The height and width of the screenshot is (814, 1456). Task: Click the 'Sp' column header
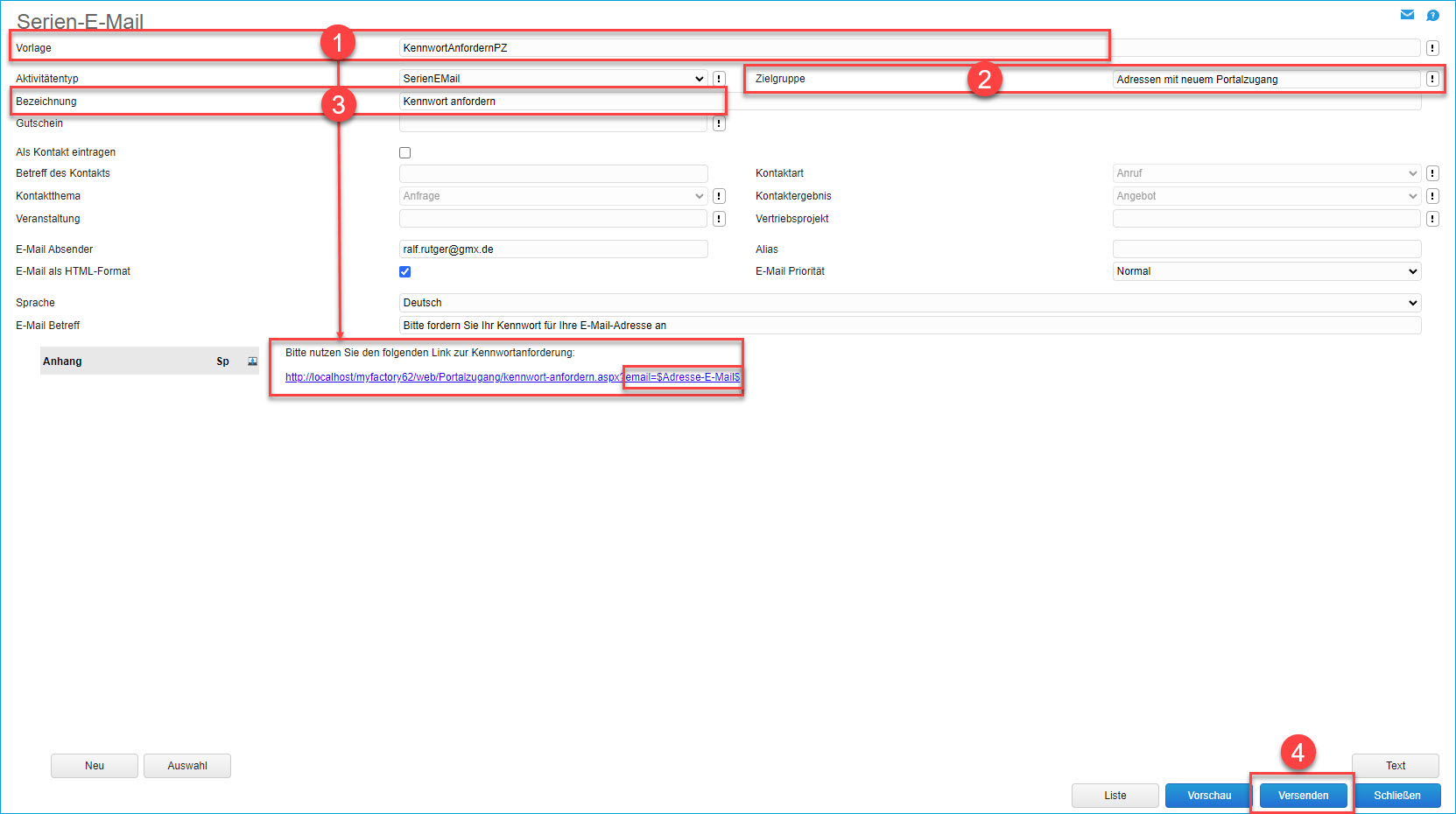[222, 361]
